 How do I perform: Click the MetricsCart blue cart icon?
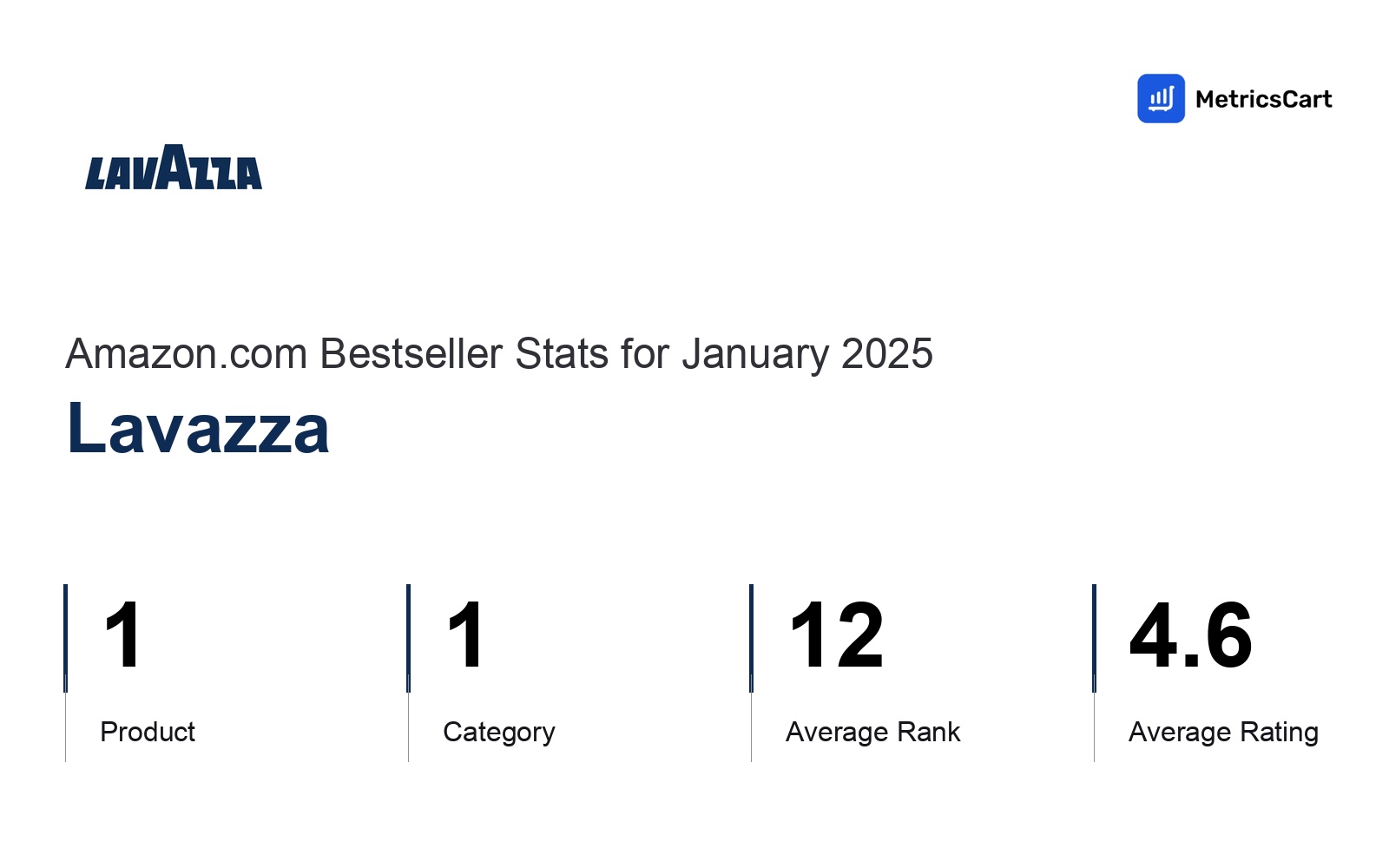pyautogui.click(x=1161, y=98)
